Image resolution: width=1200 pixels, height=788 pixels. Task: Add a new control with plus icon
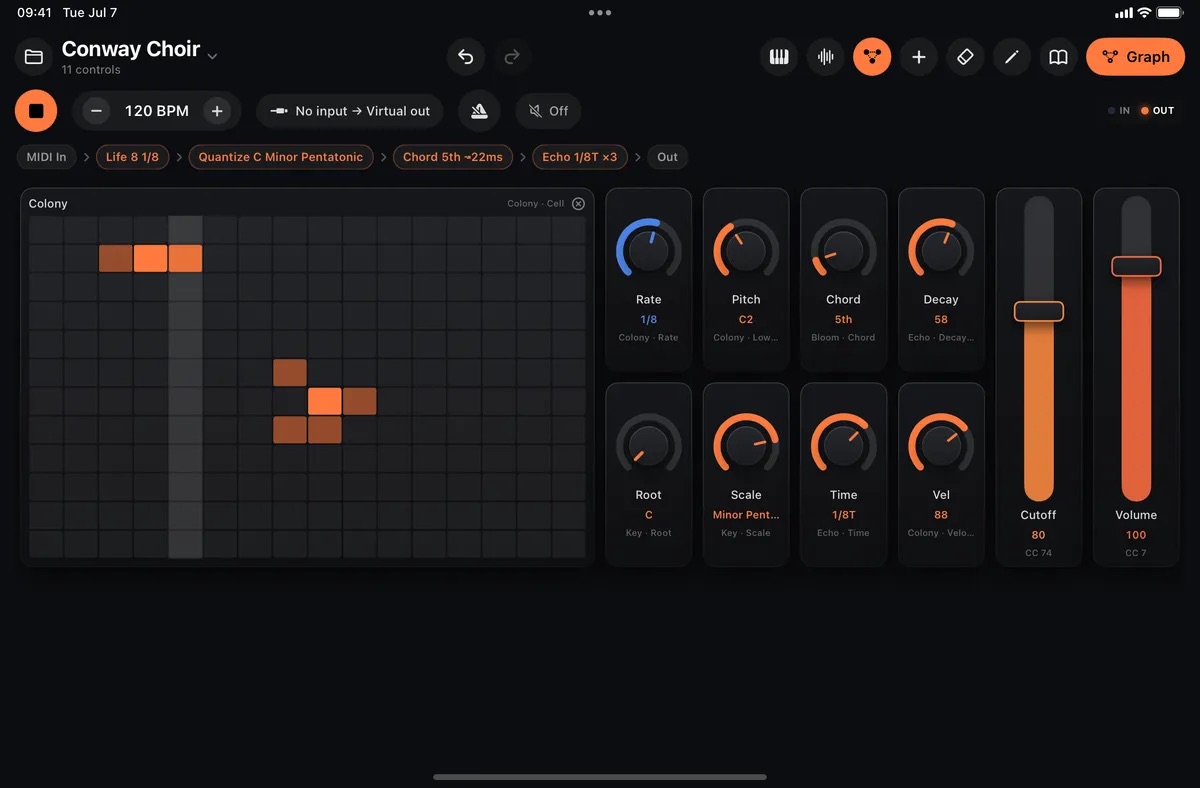(919, 57)
